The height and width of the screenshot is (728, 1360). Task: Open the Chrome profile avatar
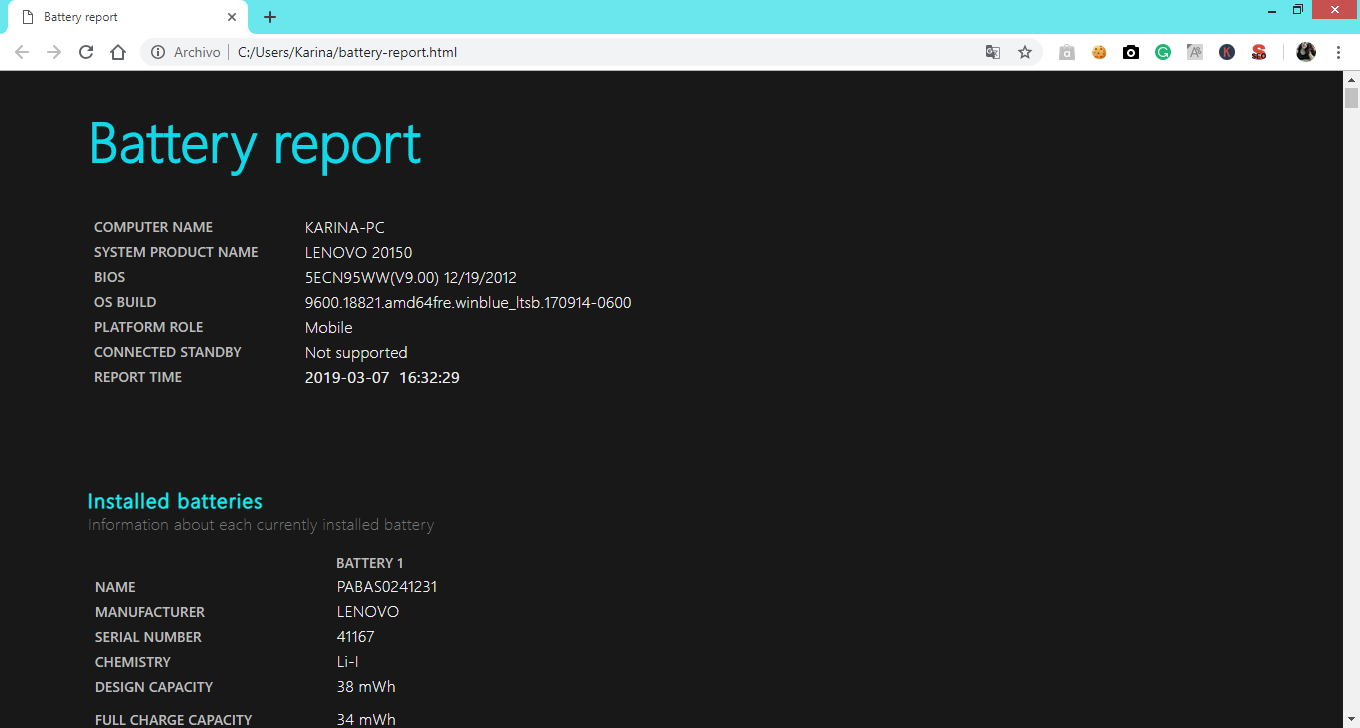coord(1306,52)
